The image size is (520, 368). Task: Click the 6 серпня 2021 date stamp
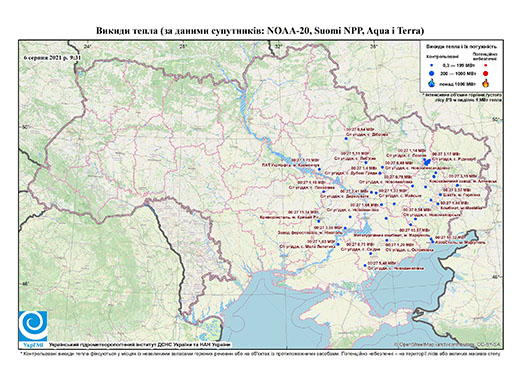(52, 57)
